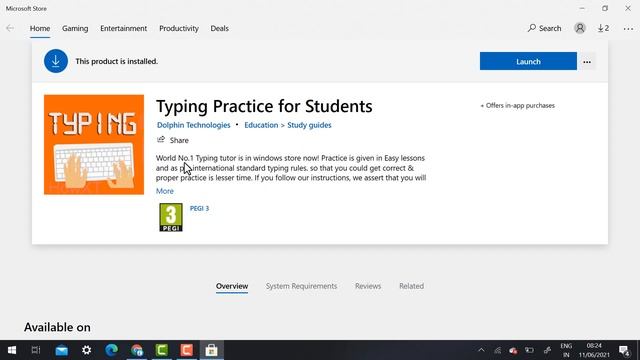Open the clock and date display
This screenshot has width=640, height=360.
coord(594,350)
